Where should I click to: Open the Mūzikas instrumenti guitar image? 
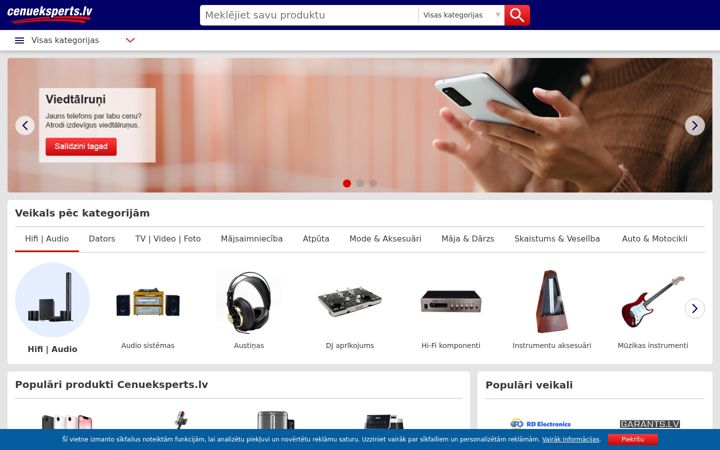click(652, 302)
